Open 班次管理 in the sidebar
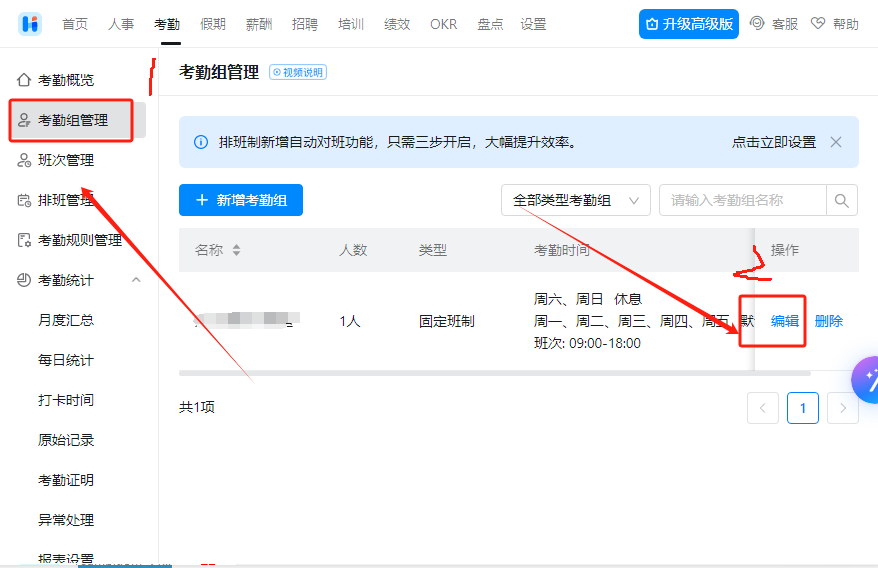 click(x=66, y=160)
